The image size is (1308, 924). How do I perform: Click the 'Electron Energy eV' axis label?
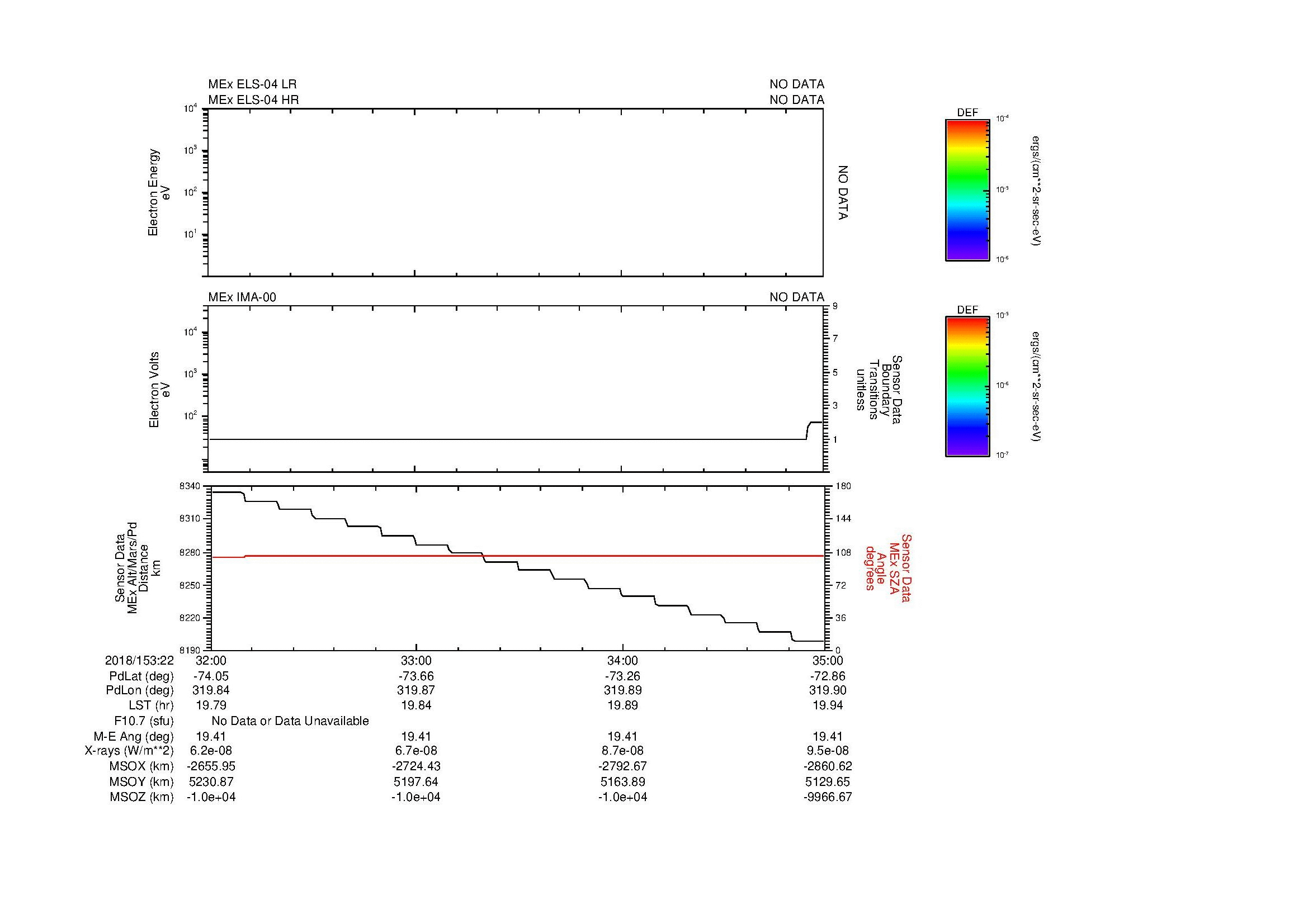pos(159,192)
